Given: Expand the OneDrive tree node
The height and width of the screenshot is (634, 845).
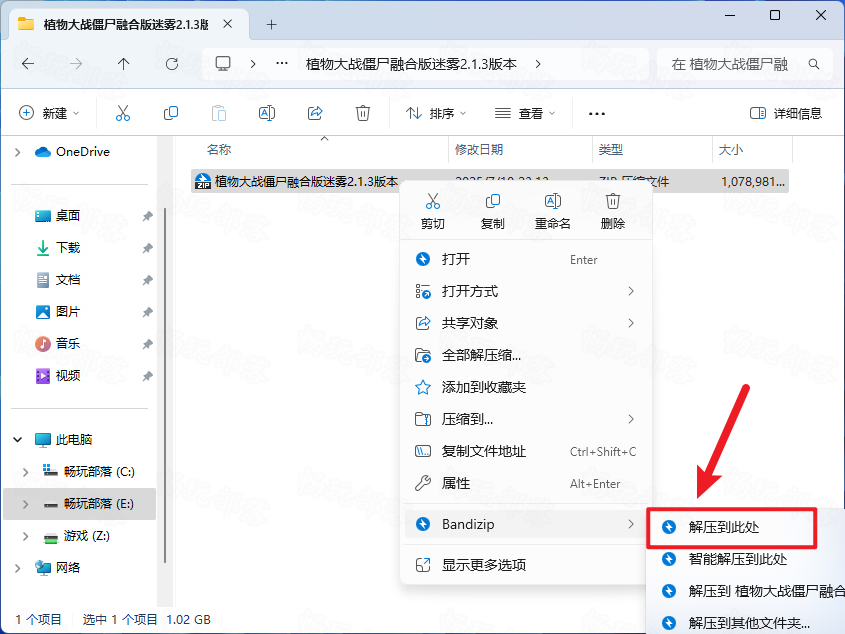Looking at the screenshot, I should 18,152.
